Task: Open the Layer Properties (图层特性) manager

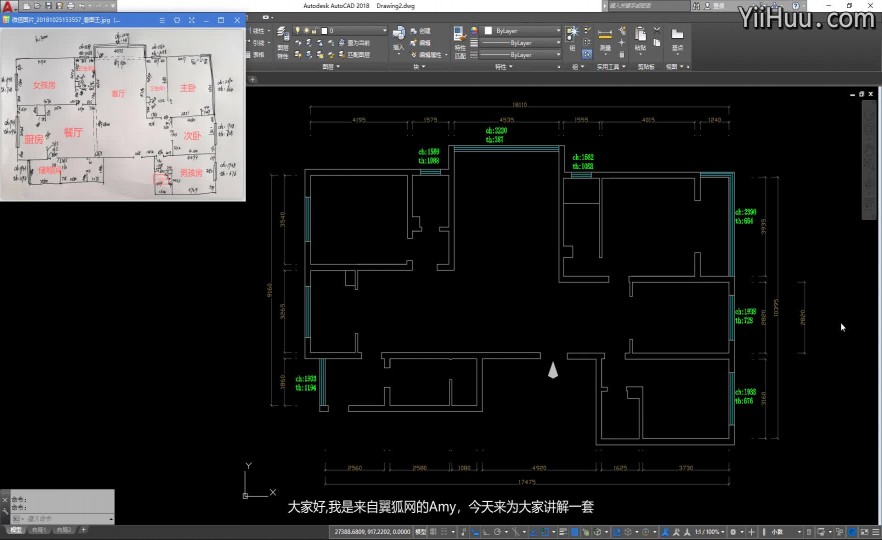Action: (283, 42)
